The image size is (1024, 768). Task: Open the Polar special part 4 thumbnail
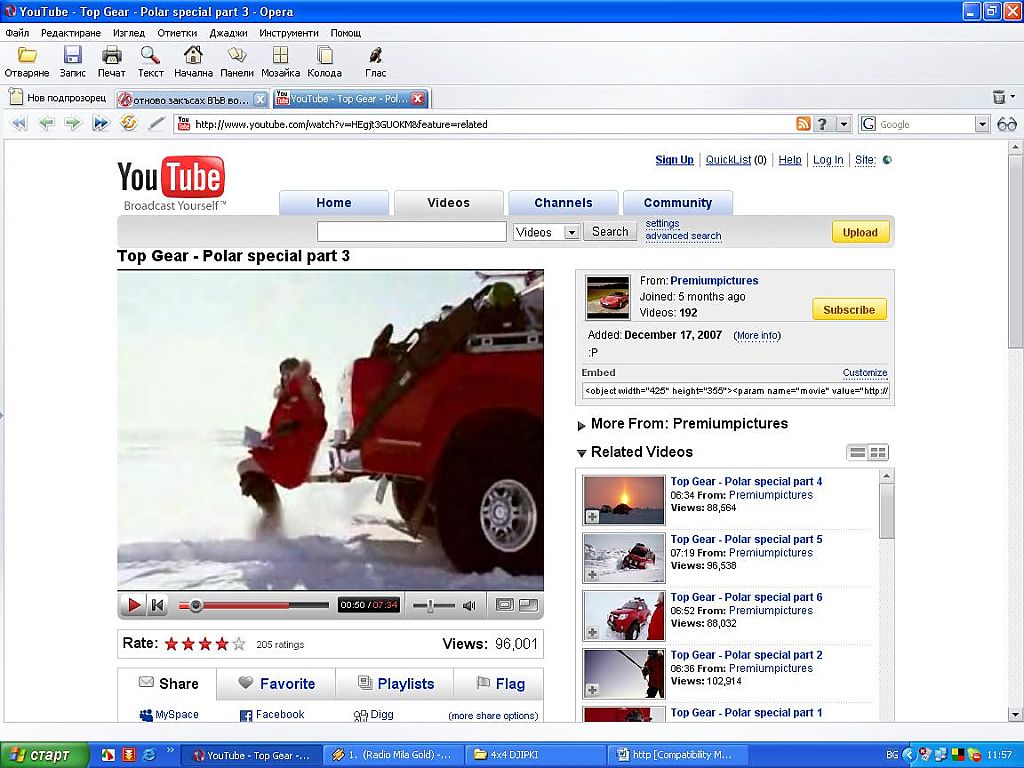(x=623, y=499)
